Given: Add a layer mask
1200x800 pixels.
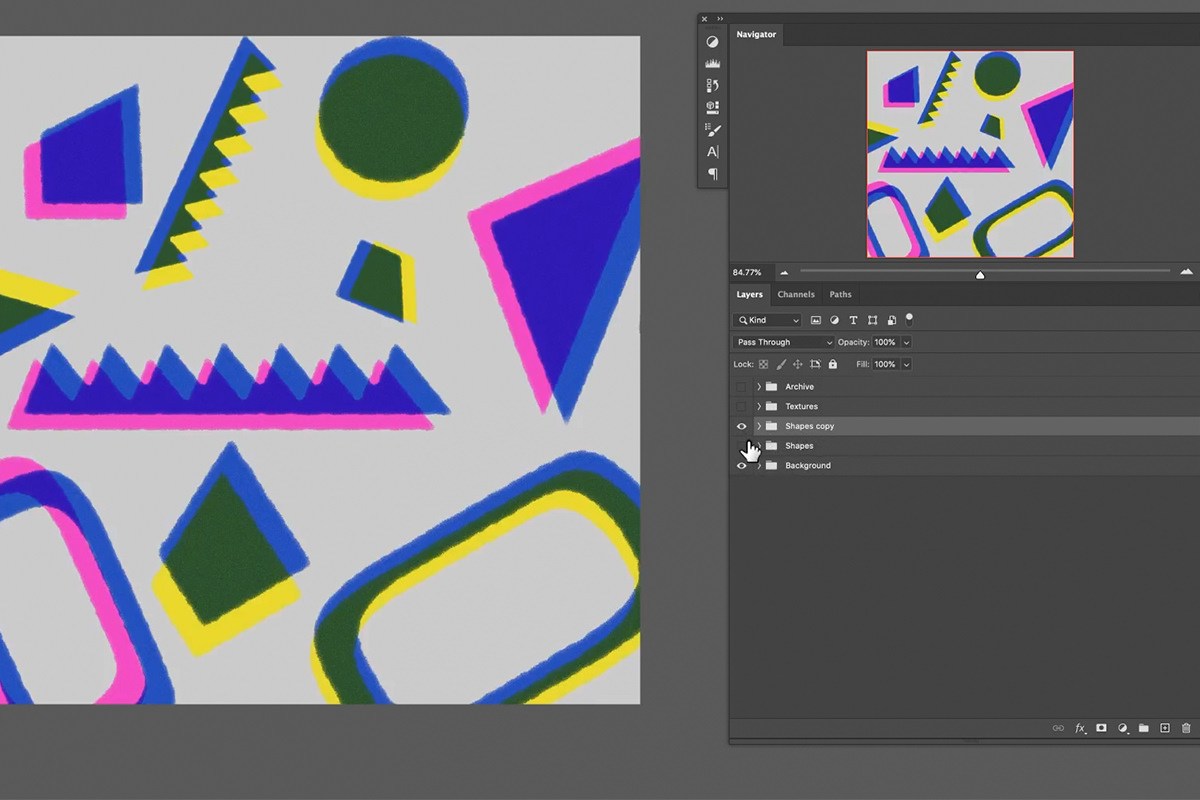Looking at the screenshot, I should pos(1101,728).
